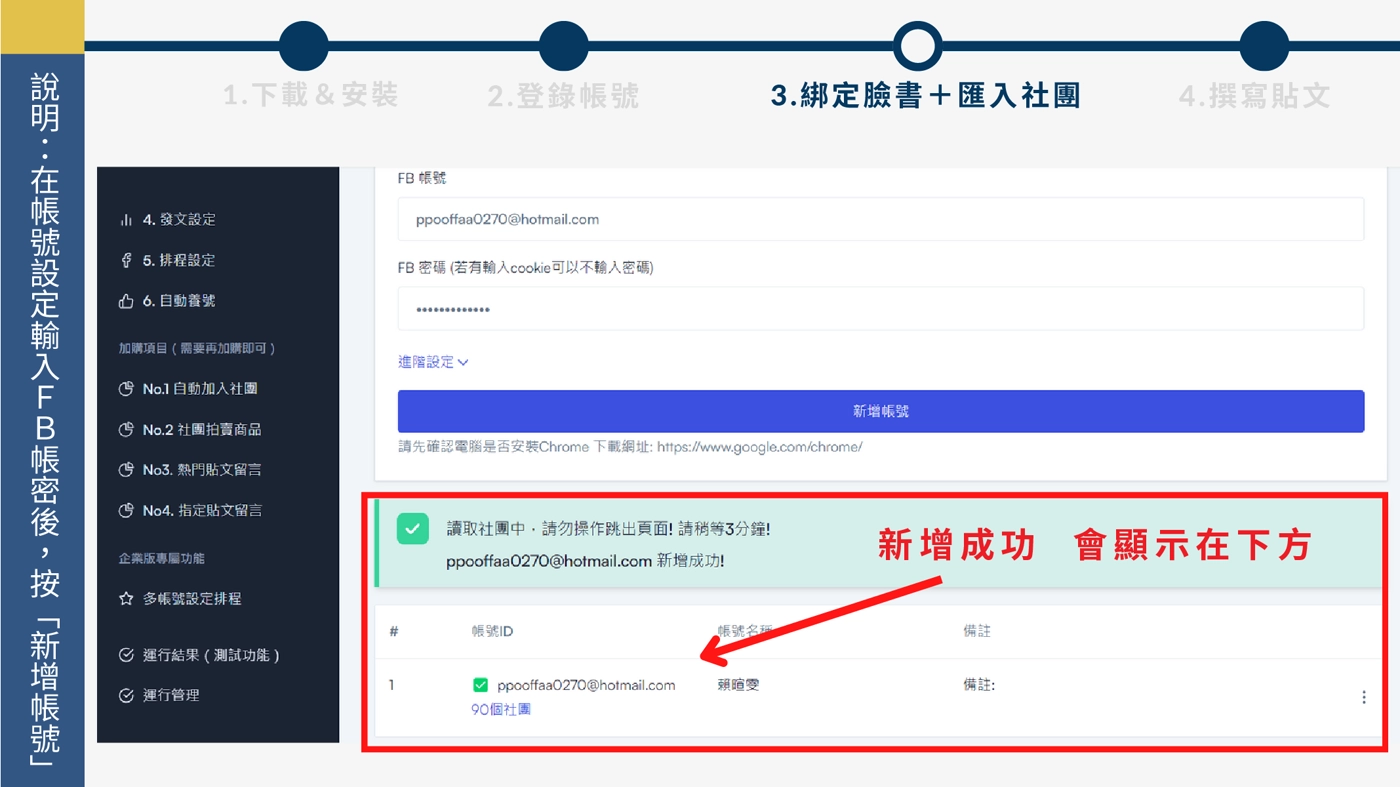The height and width of the screenshot is (787, 1400).
Task: Click the FB 密碼 password field
Action: pyautogui.click(x=880, y=309)
